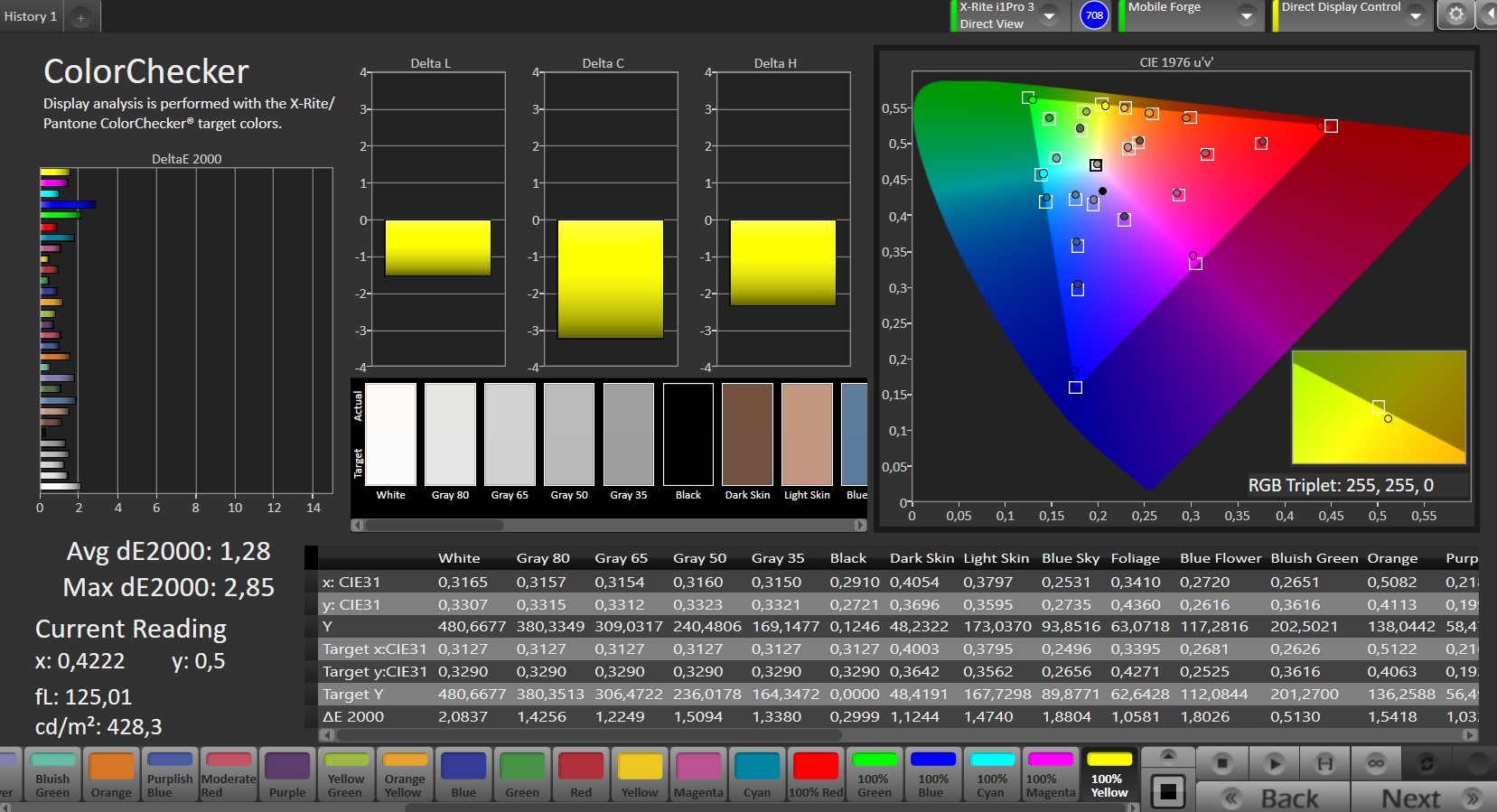Toggle the continuous infinity read icon
The height and width of the screenshot is (812, 1497).
(x=1376, y=763)
